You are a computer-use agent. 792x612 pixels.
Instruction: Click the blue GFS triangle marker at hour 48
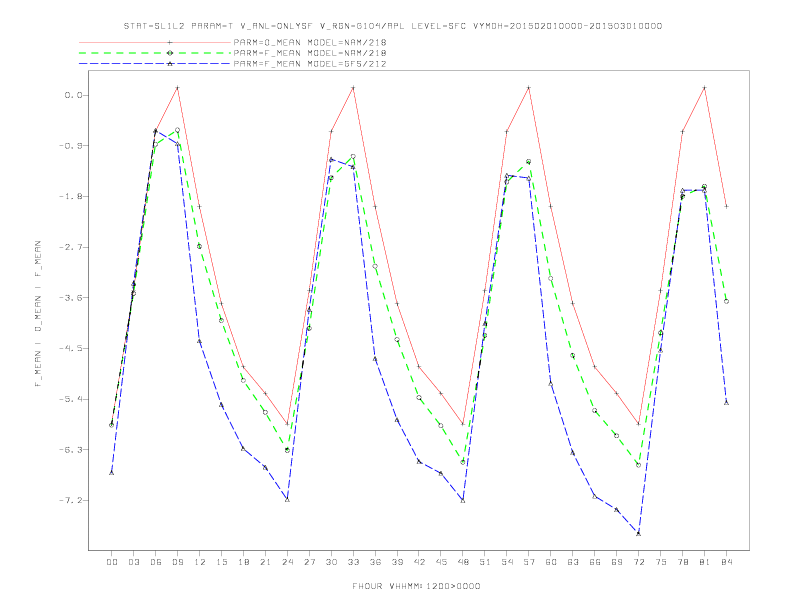click(463, 500)
